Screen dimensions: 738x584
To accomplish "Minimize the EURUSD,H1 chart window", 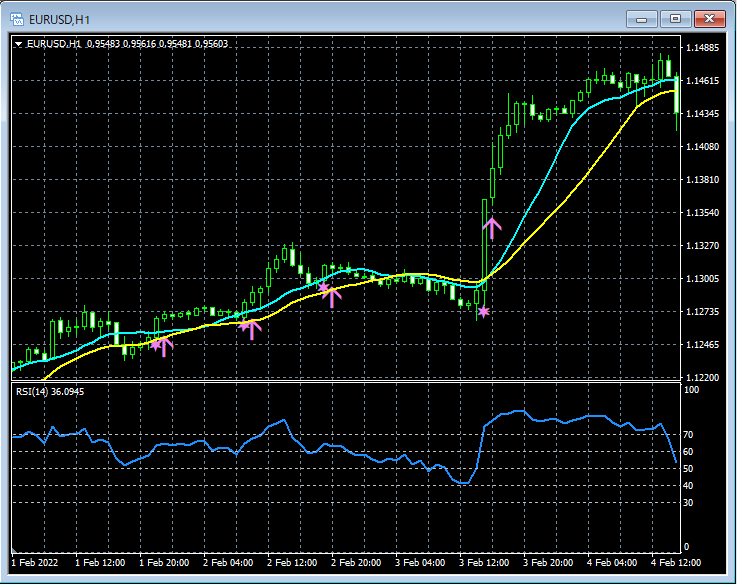I will (x=641, y=18).
